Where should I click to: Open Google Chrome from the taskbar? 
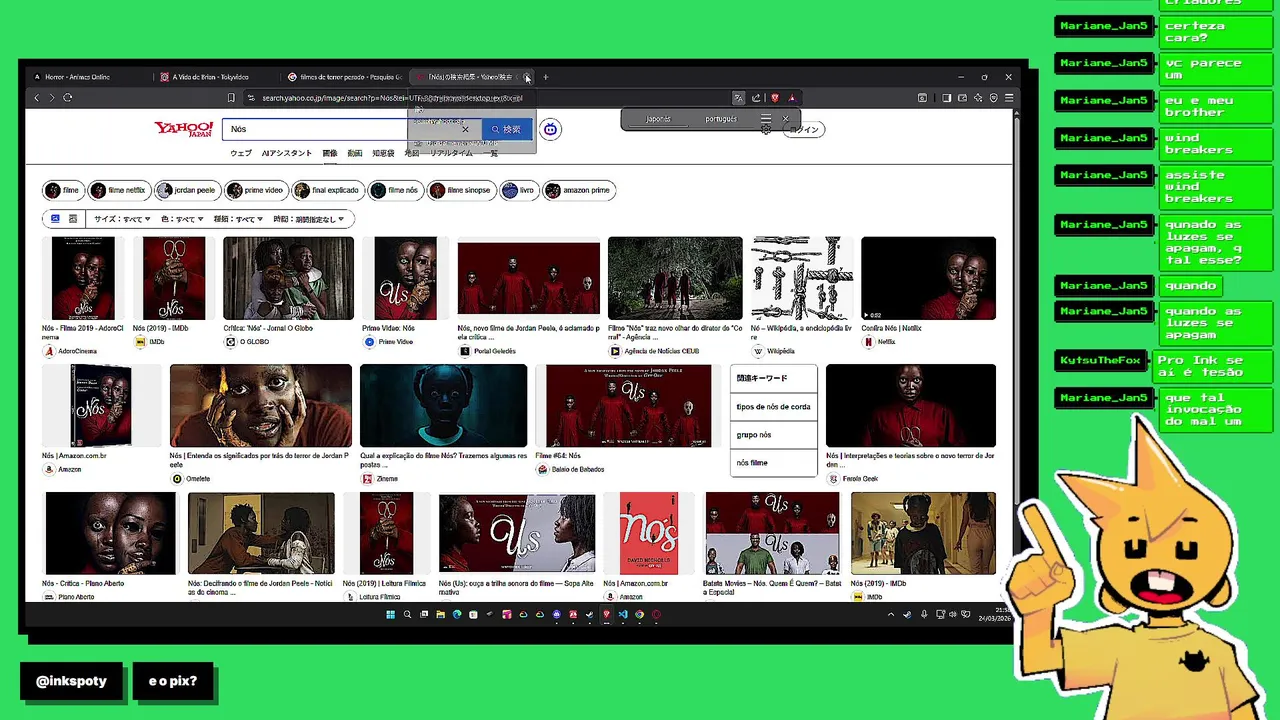[639, 615]
